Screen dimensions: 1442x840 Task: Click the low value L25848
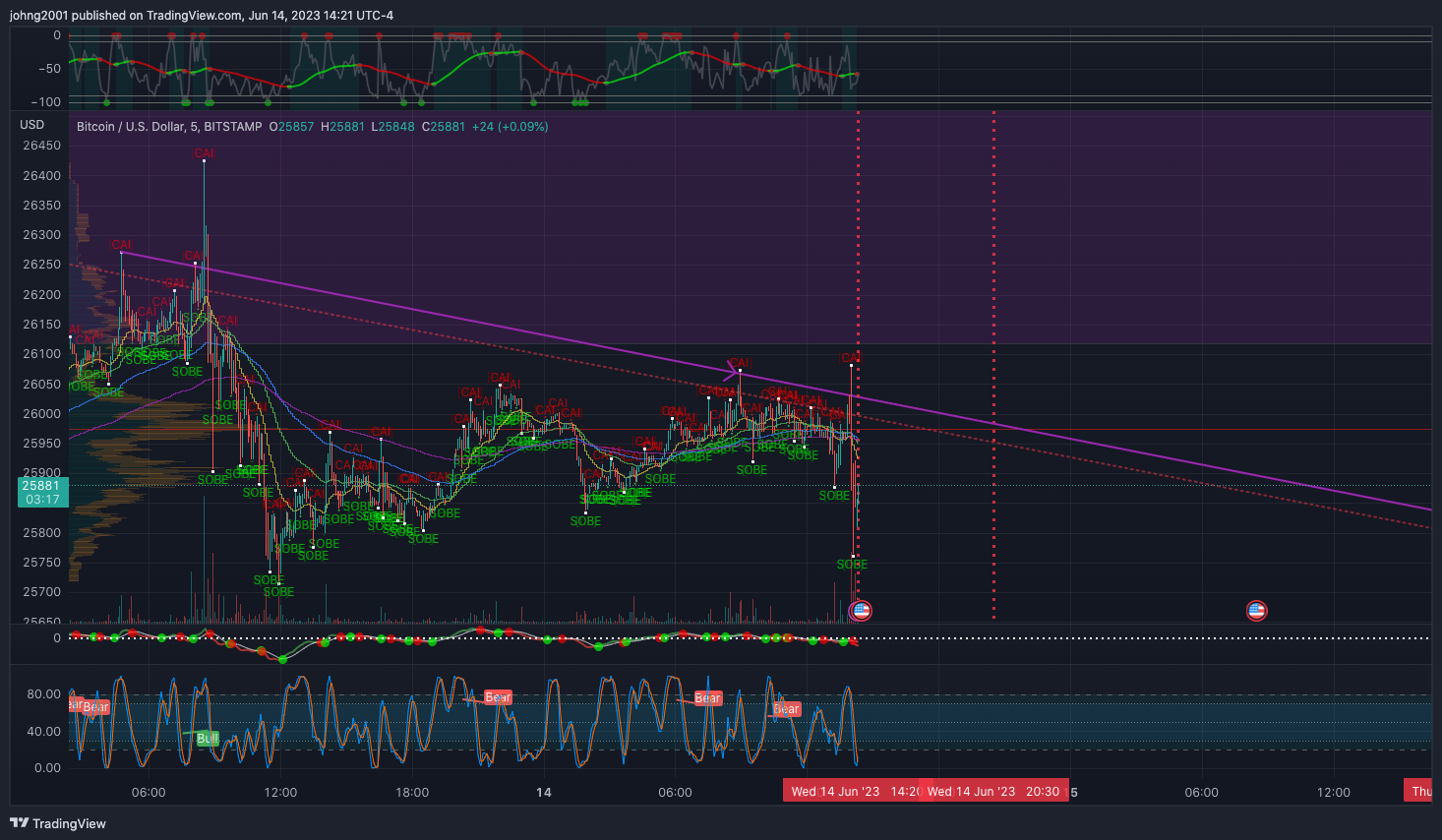click(x=392, y=127)
